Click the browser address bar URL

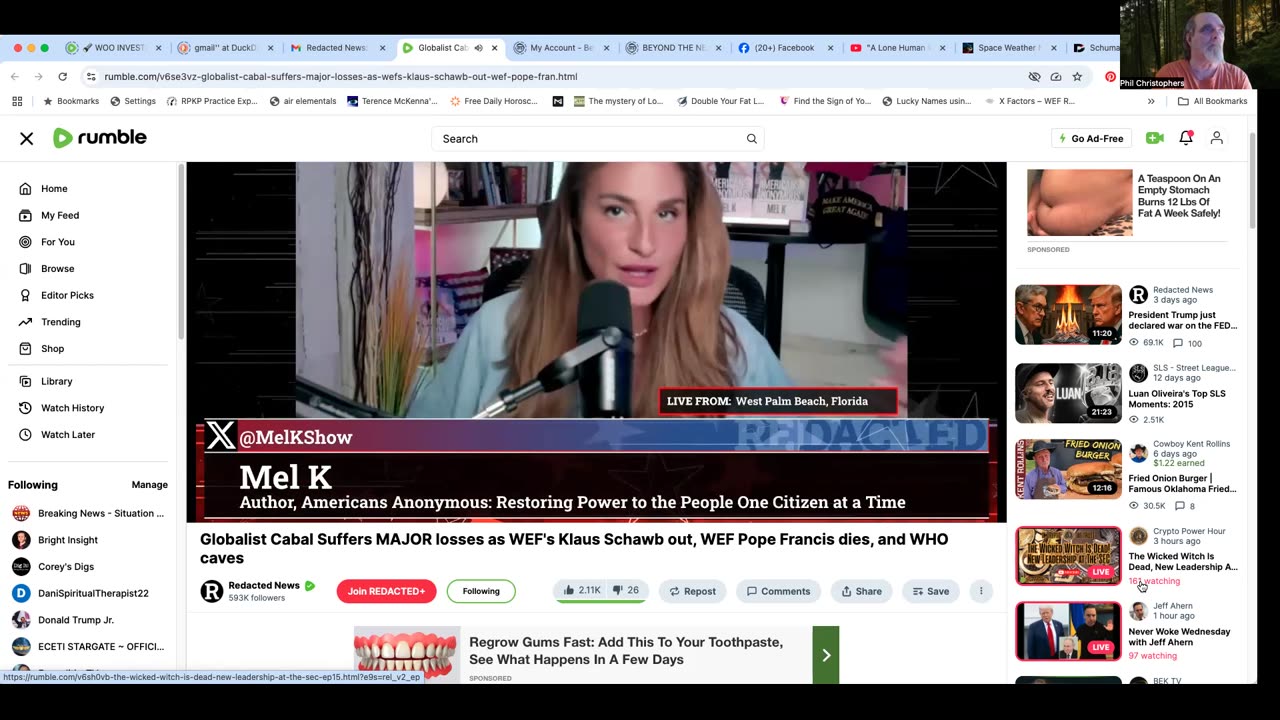[x=340, y=76]
